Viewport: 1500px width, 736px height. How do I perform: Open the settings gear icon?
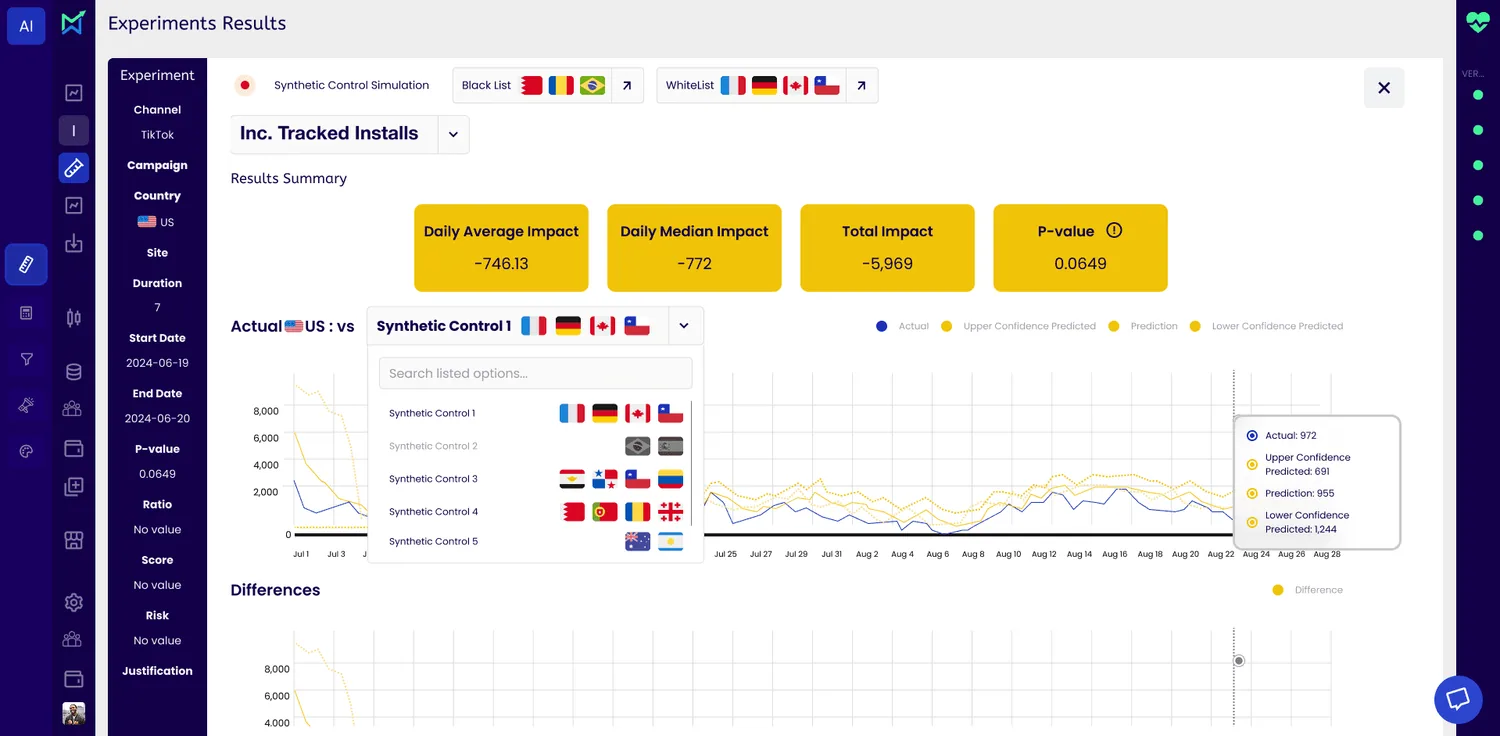pyautogui.click(x=73, y=602)
